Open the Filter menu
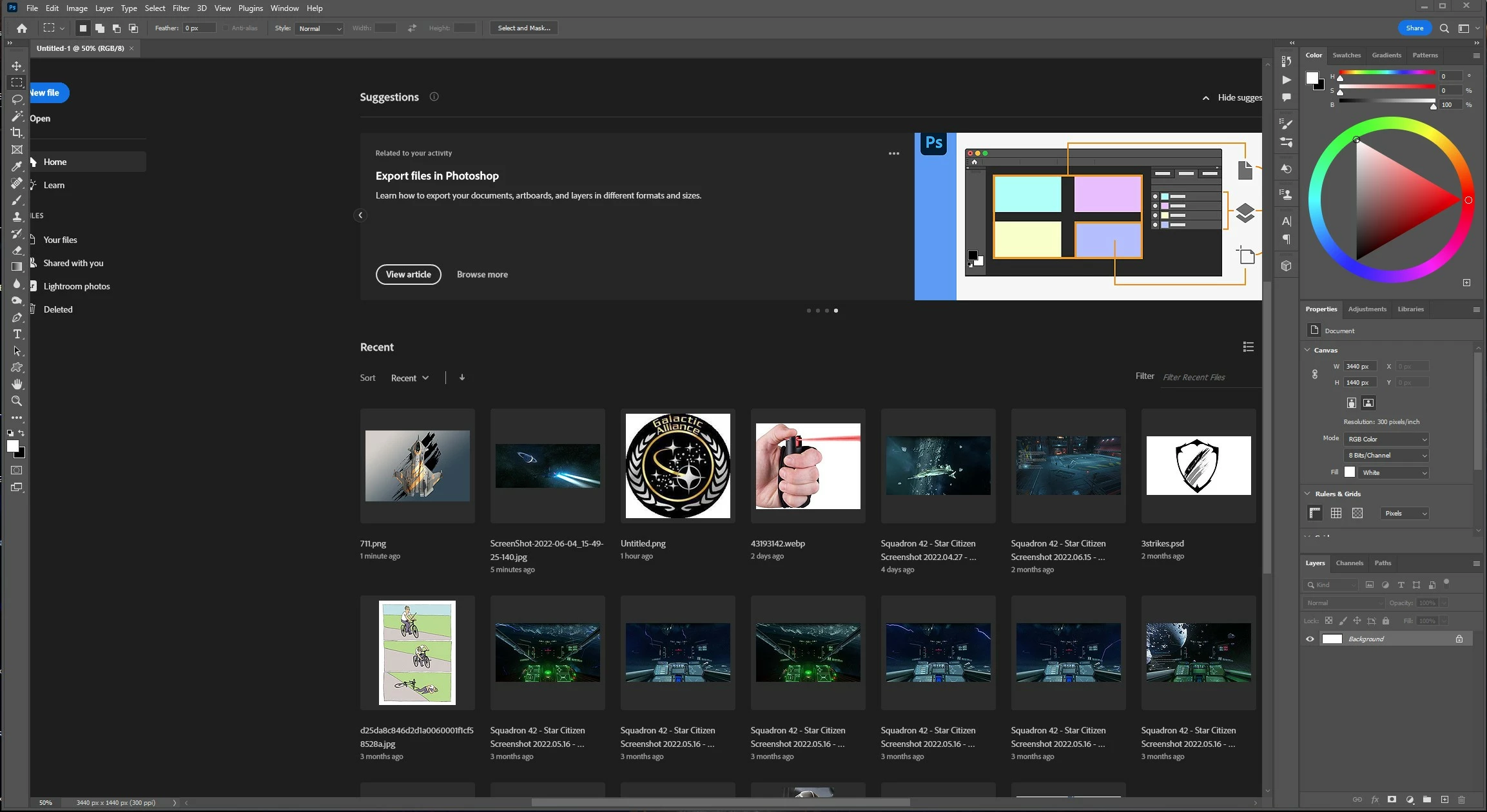Image resolution: width=1487 pixels, height=812 pixels. (x=180, y=8)
